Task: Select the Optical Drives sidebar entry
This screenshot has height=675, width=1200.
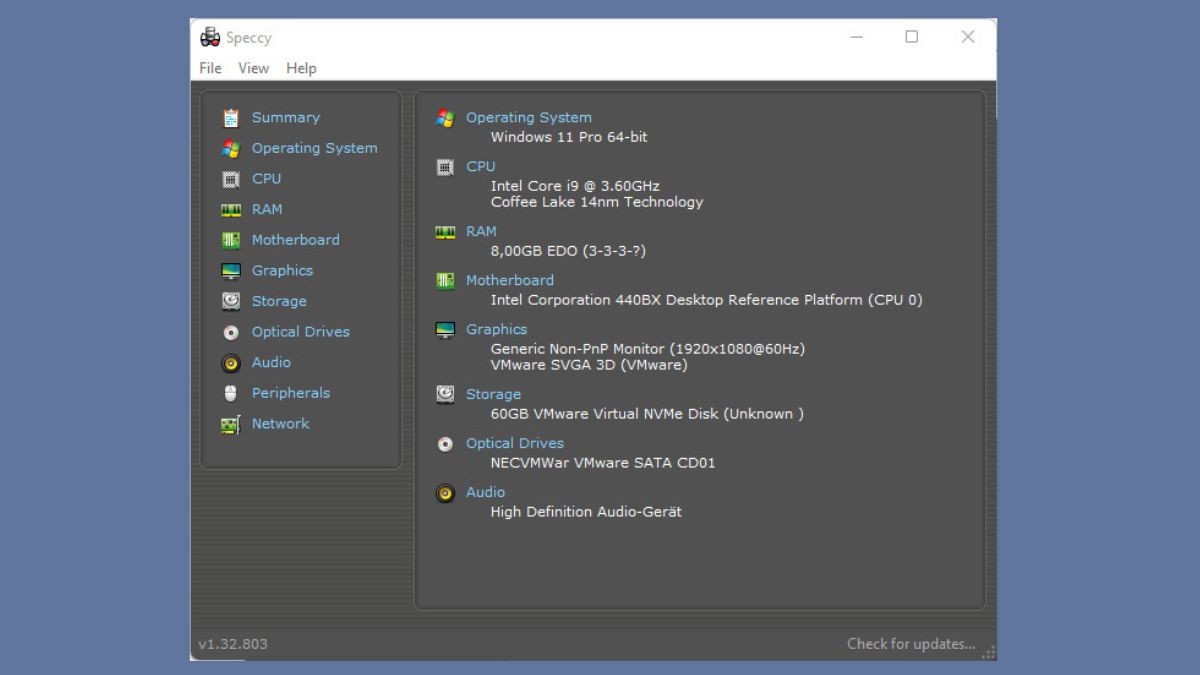Action: pos(301,332)
